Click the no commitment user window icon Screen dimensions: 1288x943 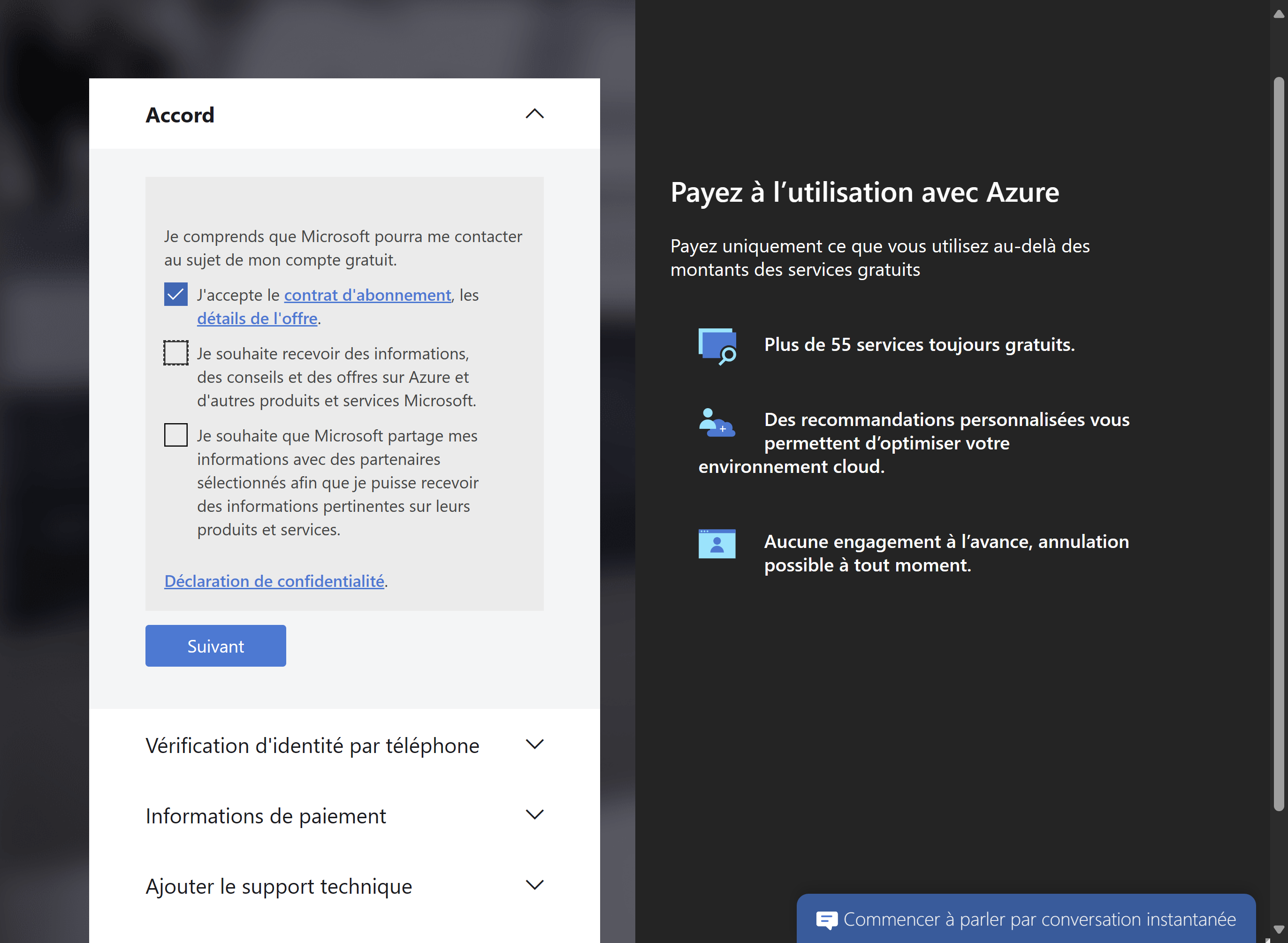pyautogui.click(x=717, y=543)
